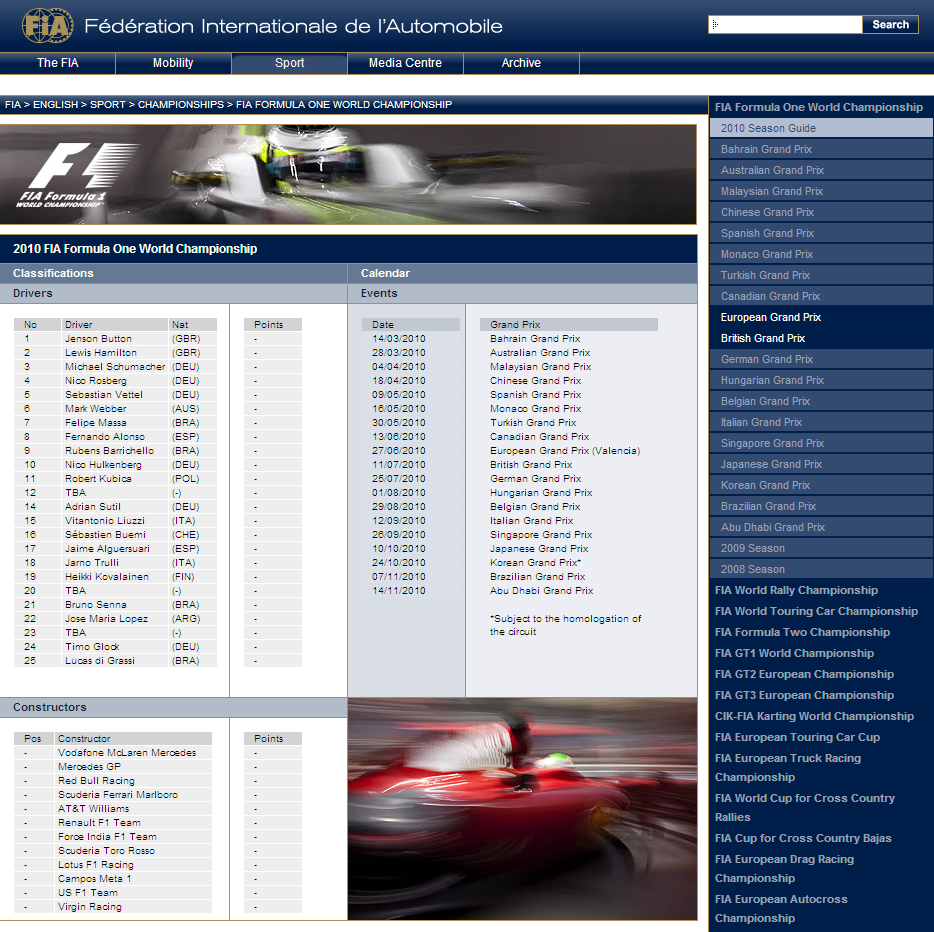The width and height of the screenshot is (934, 932).
Task: Open Chinese Grand Prix sidebar link
Action: [821, 212]
